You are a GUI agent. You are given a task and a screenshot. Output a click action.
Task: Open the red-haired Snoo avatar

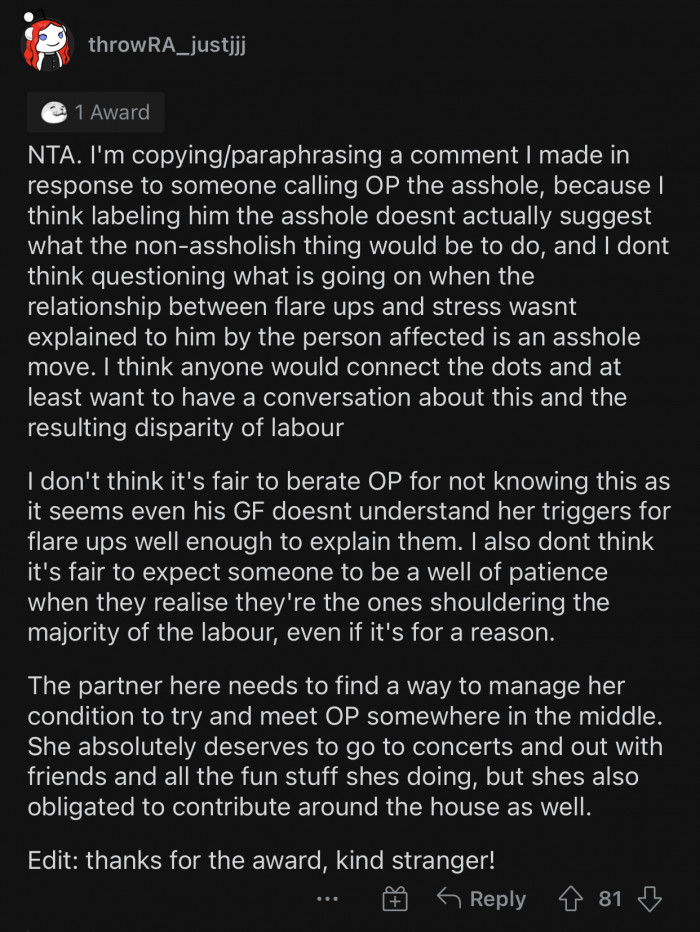[x=46, y=45]
